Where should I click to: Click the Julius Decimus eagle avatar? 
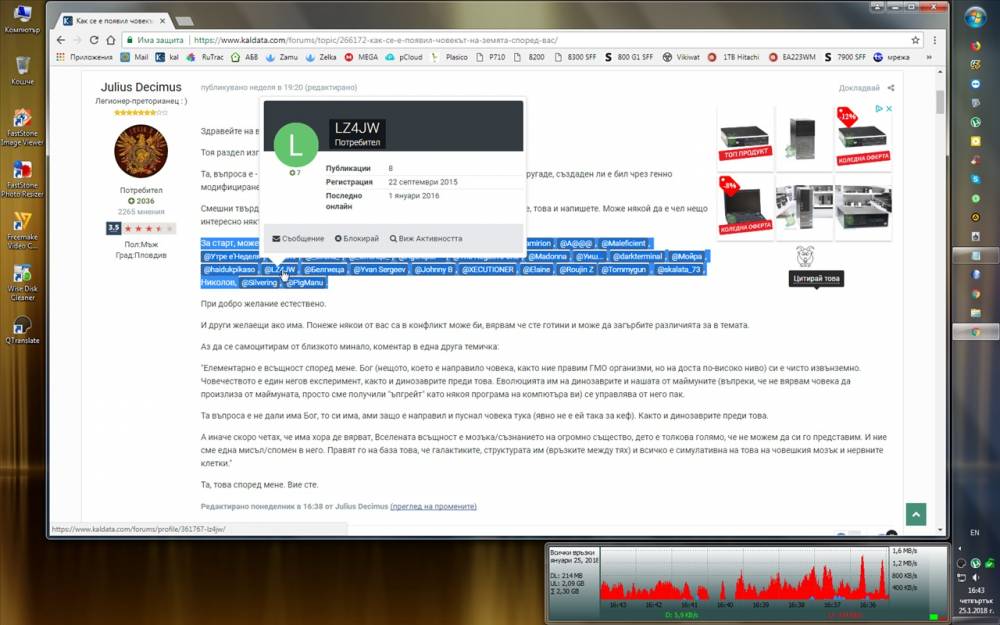[141, 151]
